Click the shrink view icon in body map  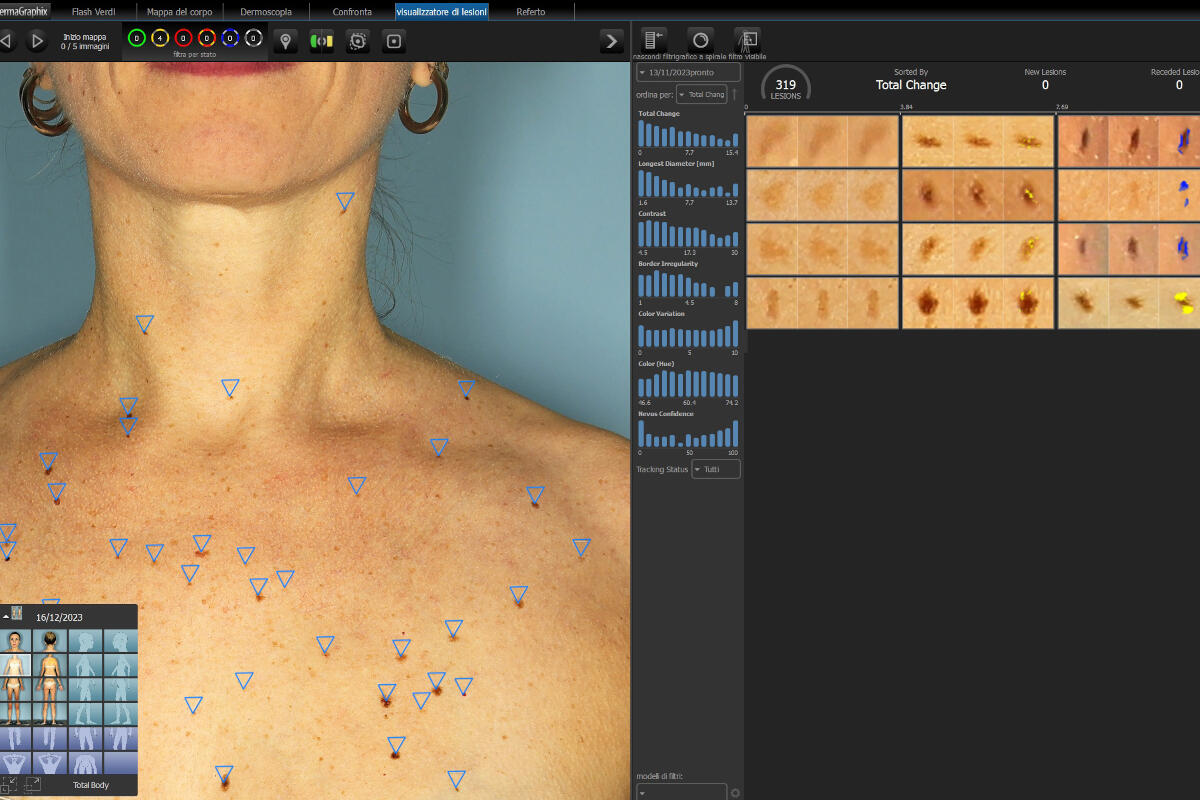tap(9, 785)
